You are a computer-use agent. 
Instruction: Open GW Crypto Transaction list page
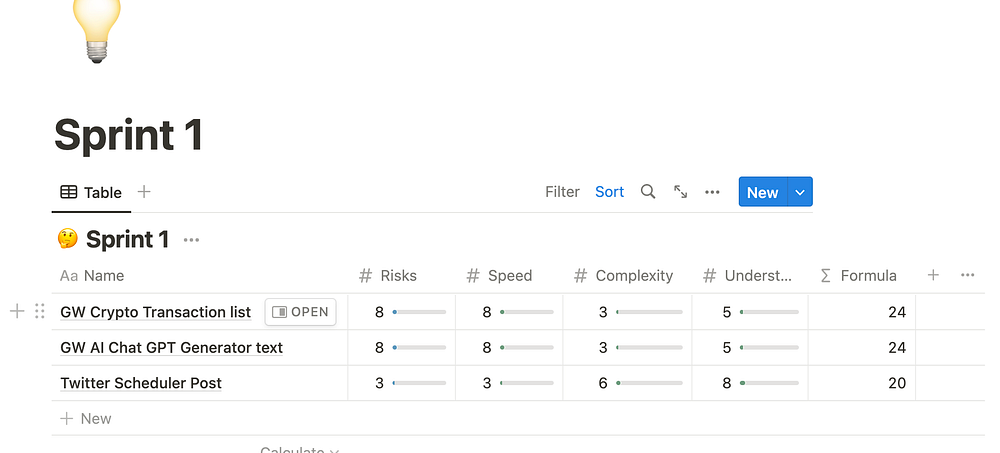pos(301,312)
